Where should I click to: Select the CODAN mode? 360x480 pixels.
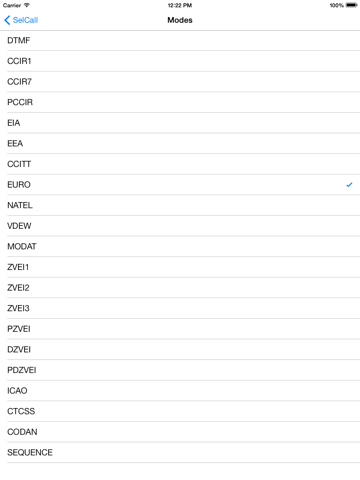180,432
